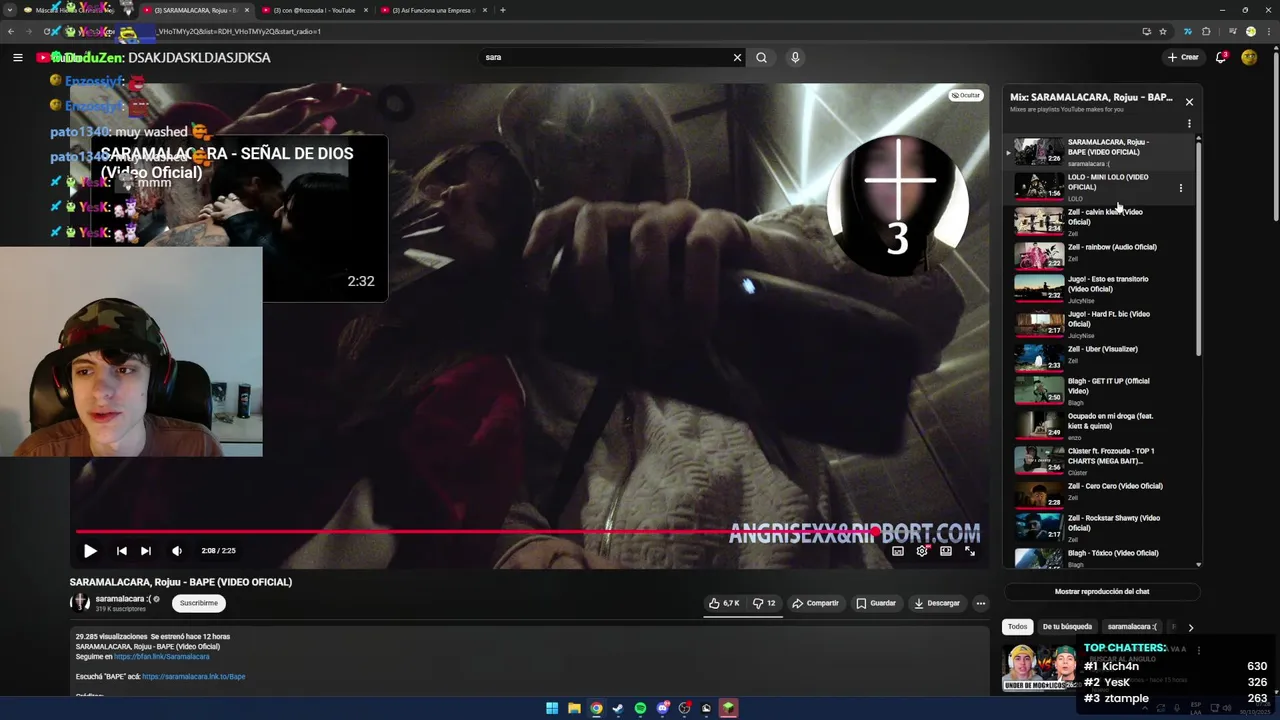Select Zell - Rockstar Shawty playlist item
This screenshot has height=720, width=1280.
pos(1098,527)
